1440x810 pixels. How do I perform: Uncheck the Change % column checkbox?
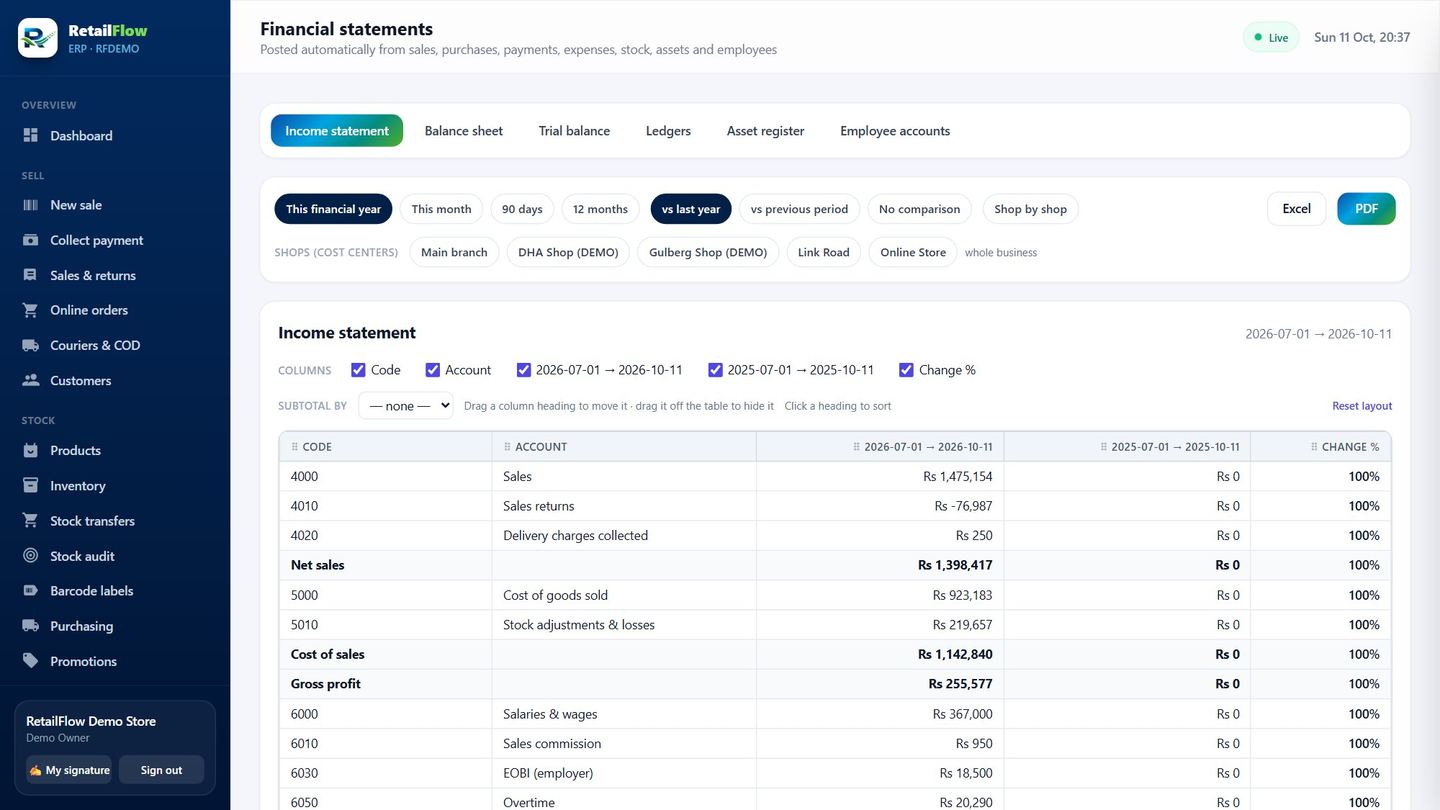point(906,370)
